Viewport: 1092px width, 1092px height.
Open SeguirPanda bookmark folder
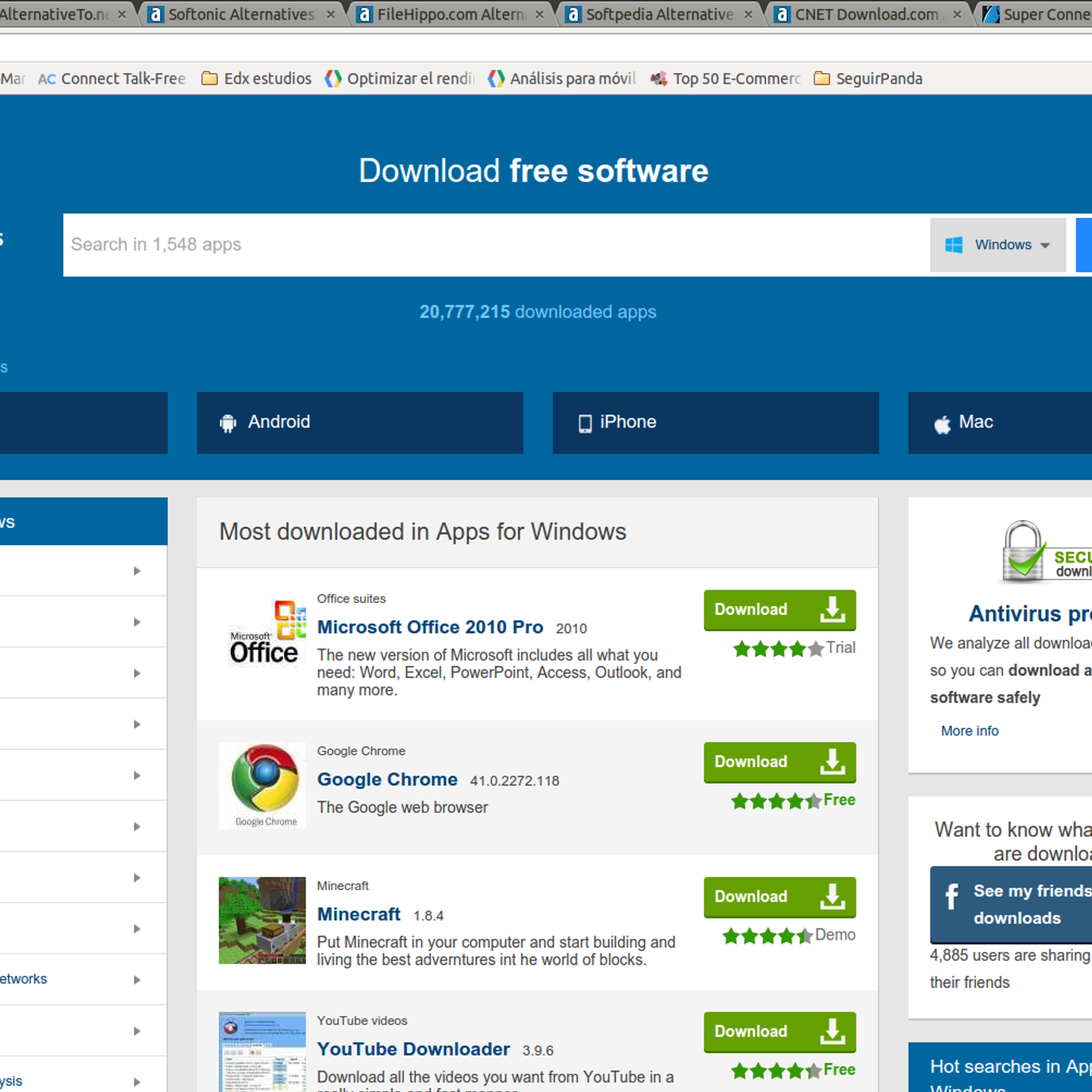point(868,78)
